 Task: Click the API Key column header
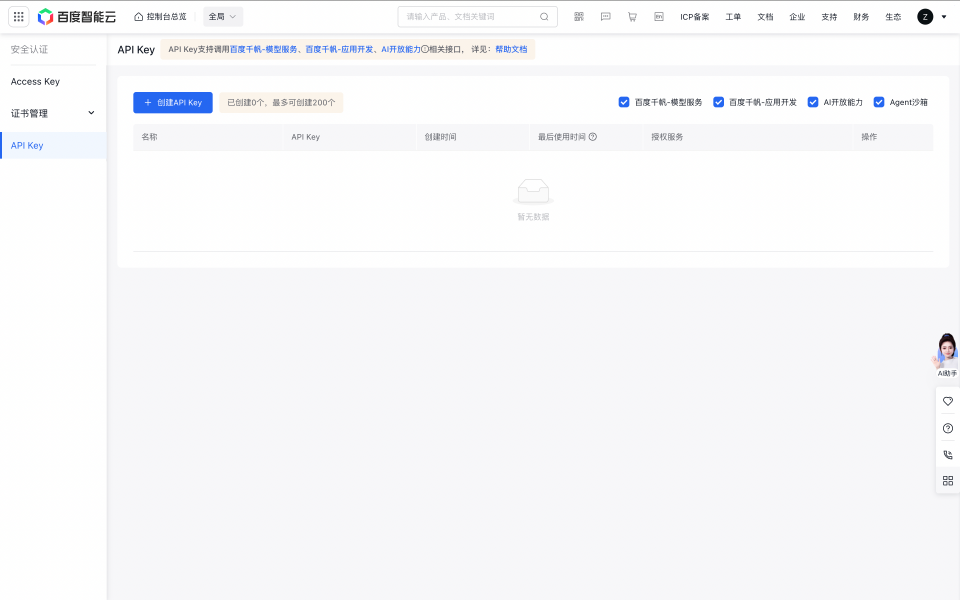pyautogui.click(x=306, y=137)
